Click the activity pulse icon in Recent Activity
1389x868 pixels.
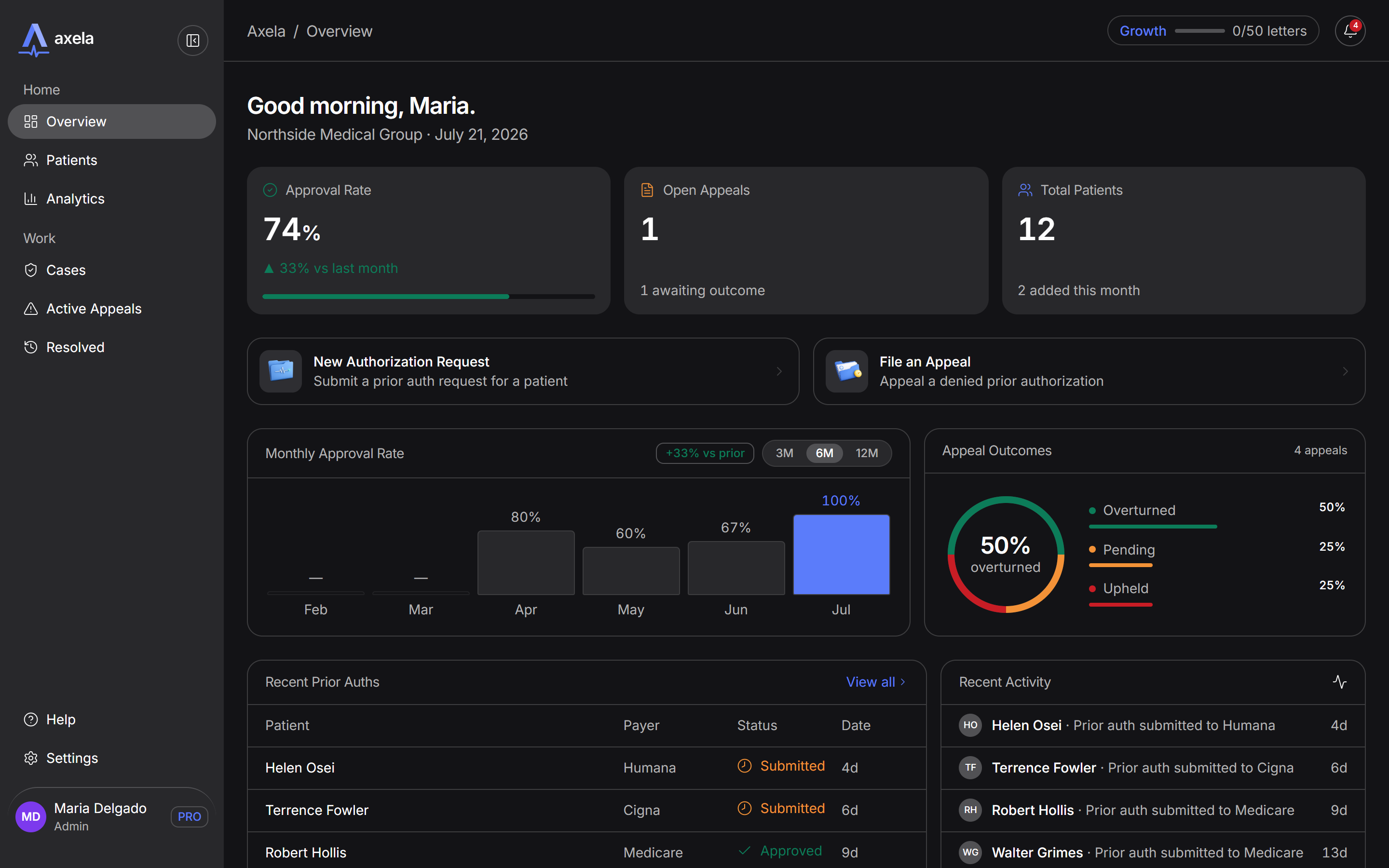pos(1340,682)
